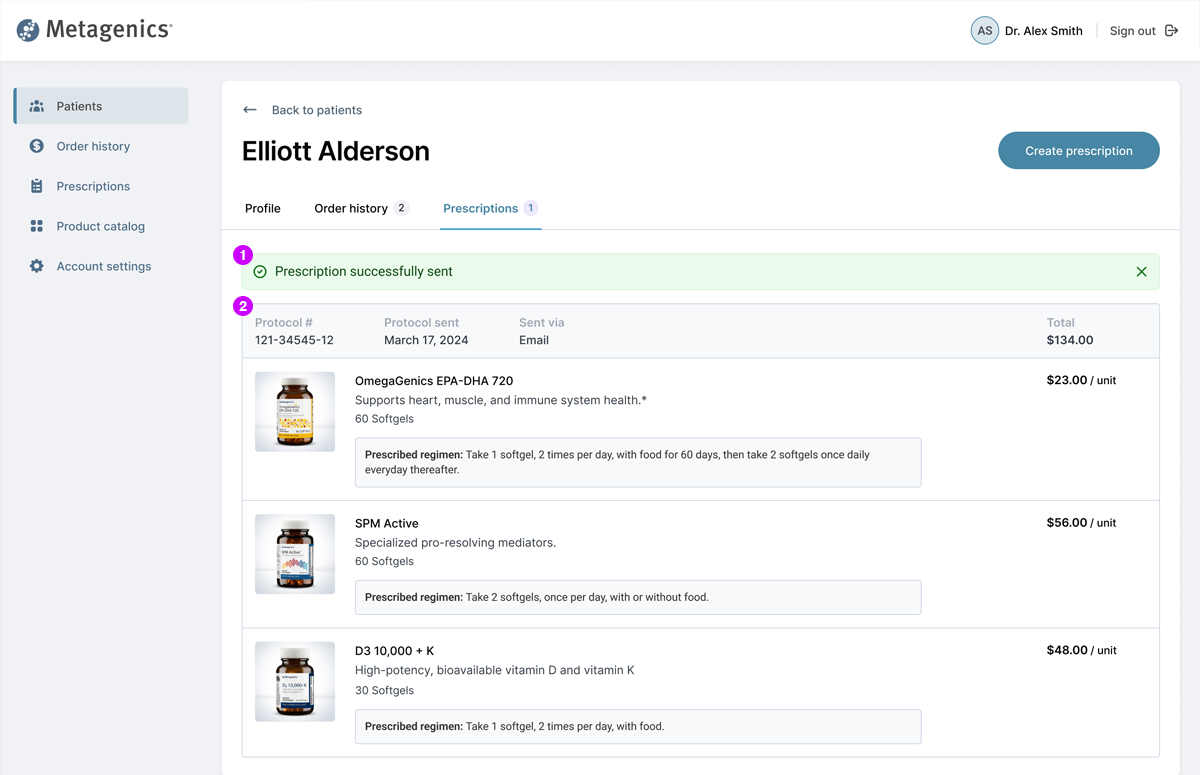
Task: Click the AS user avatar
Action: [985, 31]
